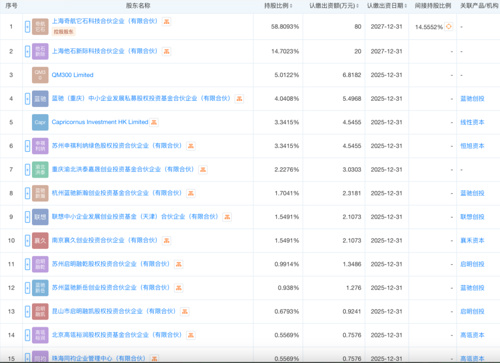This screenshot has width=500, height=363.
Task: Open equity structure icon for row 10
Action: pos(167,240)
